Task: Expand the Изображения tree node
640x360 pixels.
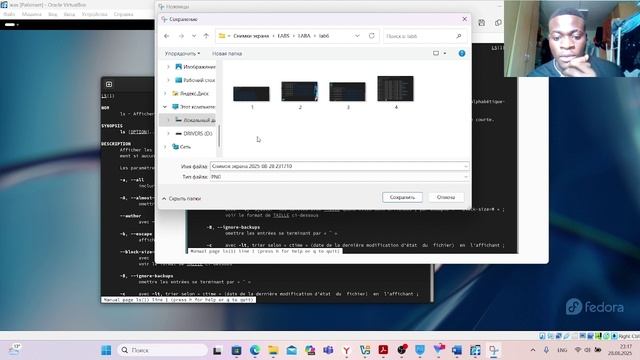Action: (168, 67)
